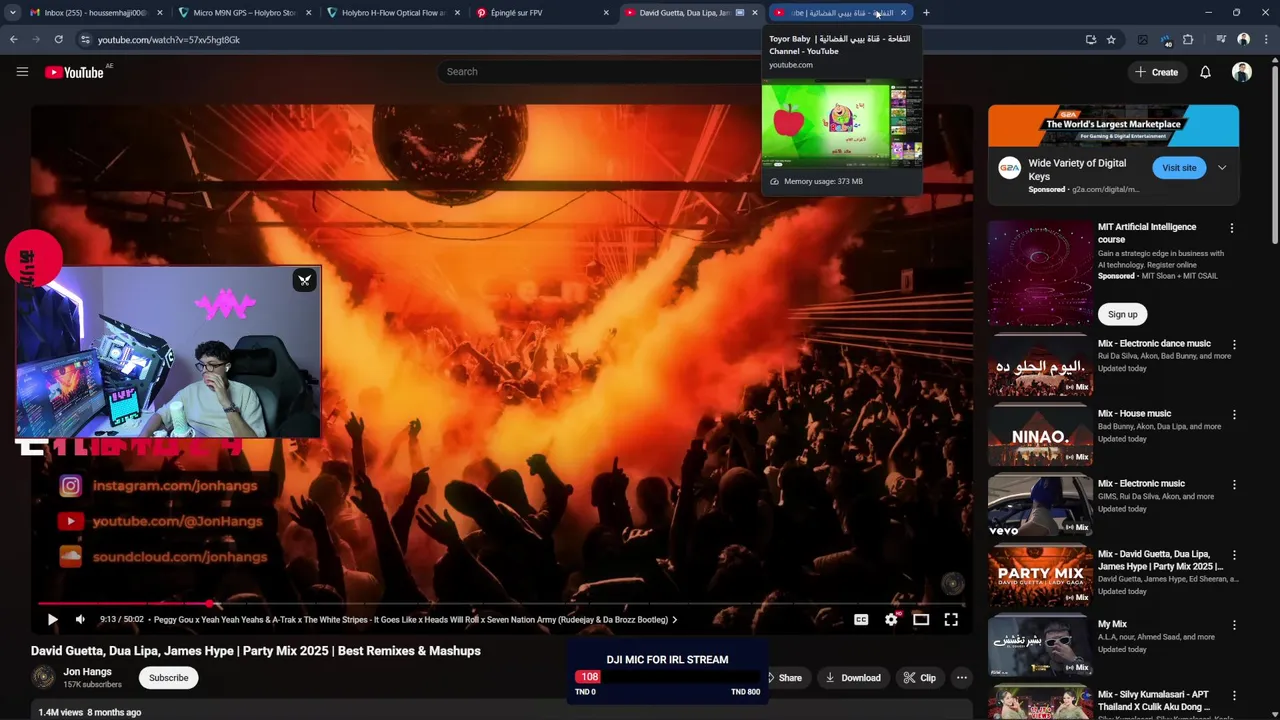Viewport: 1280px width, 720px height.
Task: Open the YouTube notifications bell
Action: point(1205,72)
